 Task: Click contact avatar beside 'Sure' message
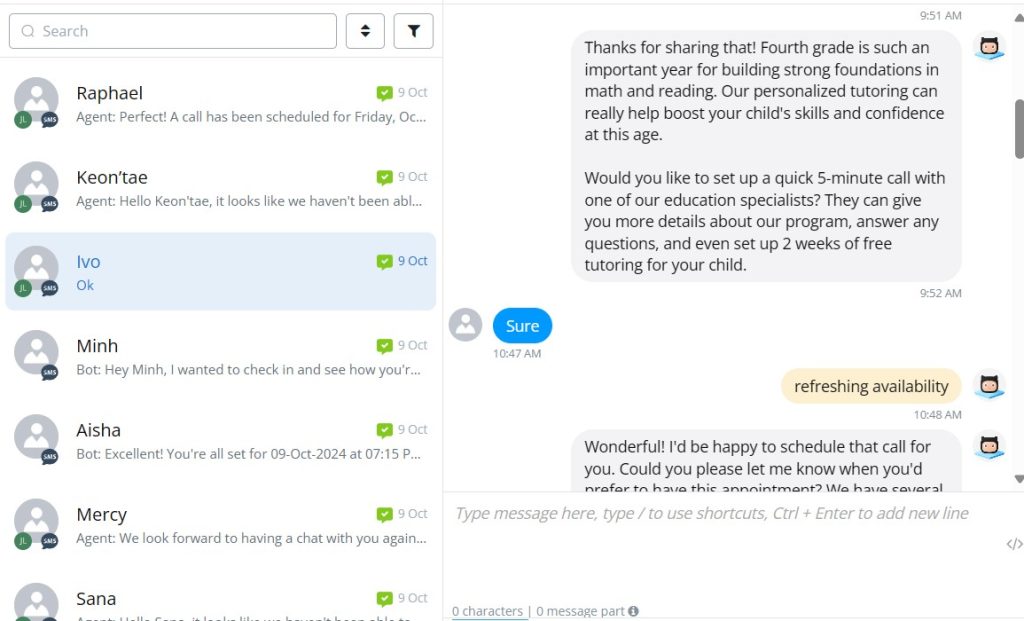(x=466, y=325)
